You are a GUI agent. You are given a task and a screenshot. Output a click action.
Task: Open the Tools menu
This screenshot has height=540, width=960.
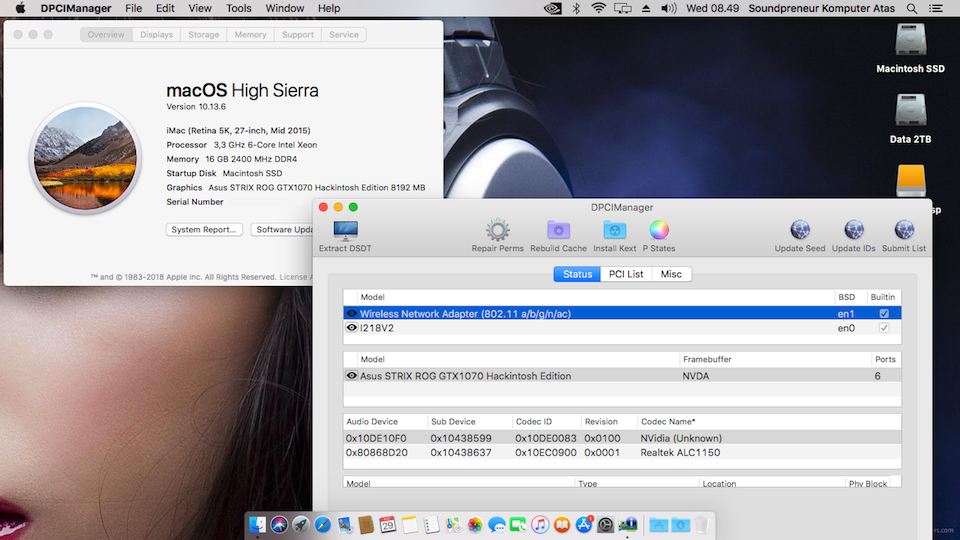[238, 8]
